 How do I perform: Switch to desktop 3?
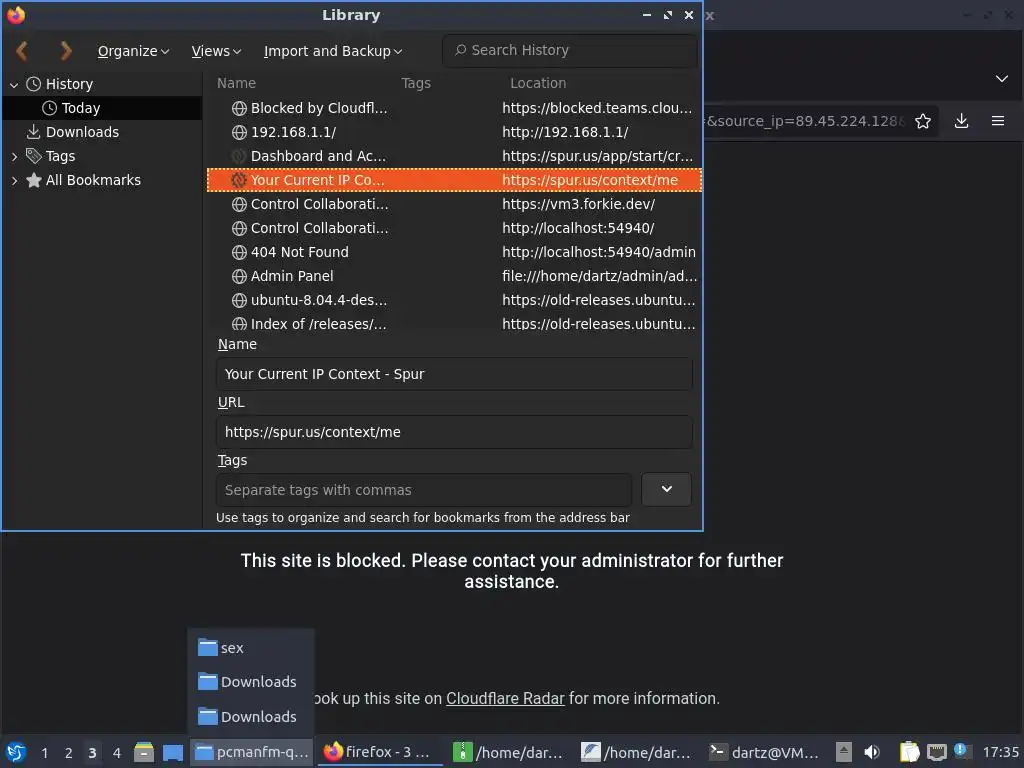(x=92, y=753)
